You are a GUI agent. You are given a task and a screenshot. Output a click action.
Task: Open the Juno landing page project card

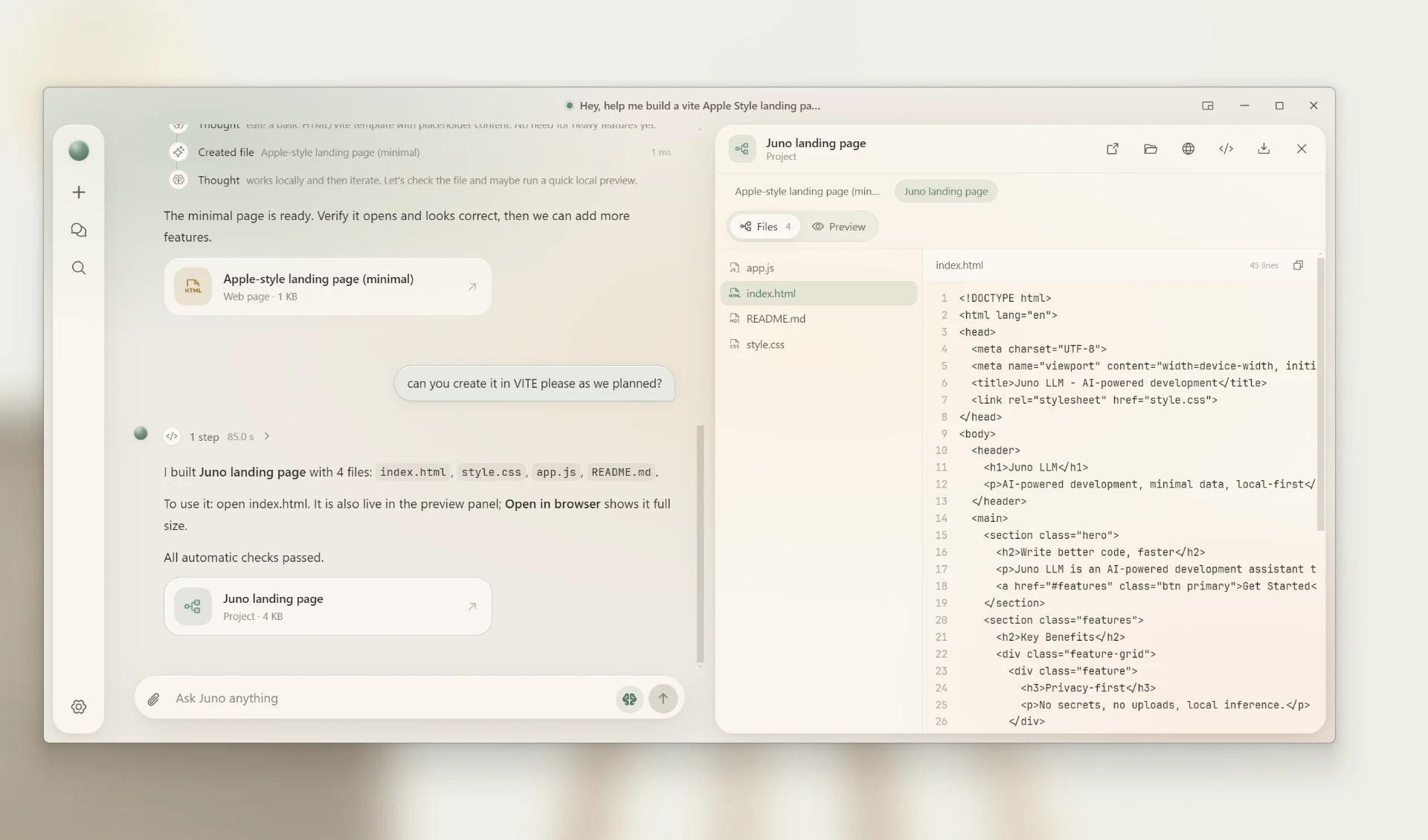click(x=328, y=607)
